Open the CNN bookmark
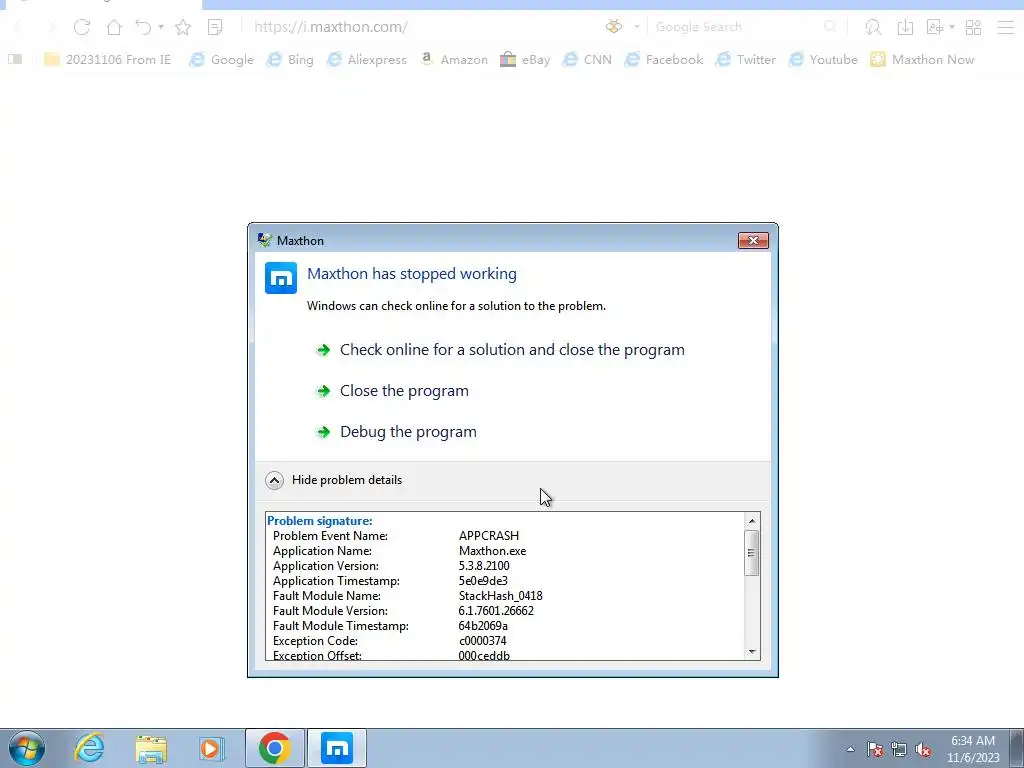The width and height of the screenshot is (1024, 768). pos(587,59)
